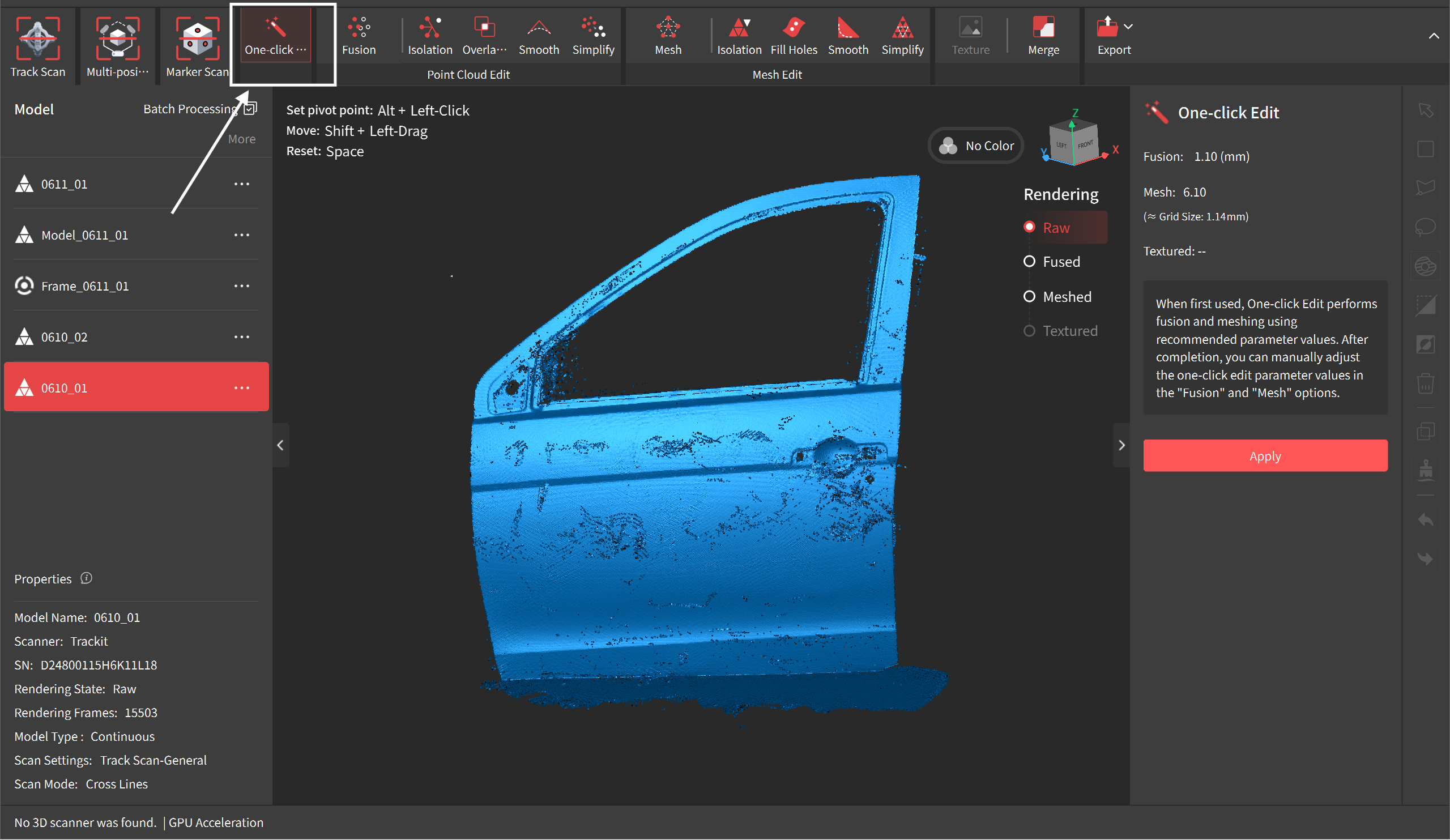This screenshot has width=1450, height=840.
Task: Click the More link in Model panel
Action: (242, 139)
